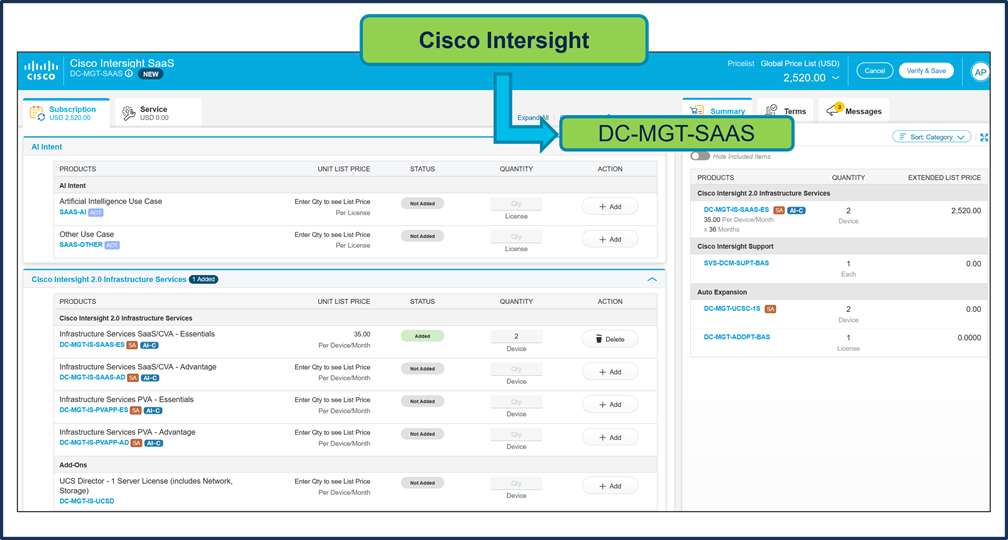
Task: Click quantity field for SaaS/CVA Essentials
Action: [516, 336]
